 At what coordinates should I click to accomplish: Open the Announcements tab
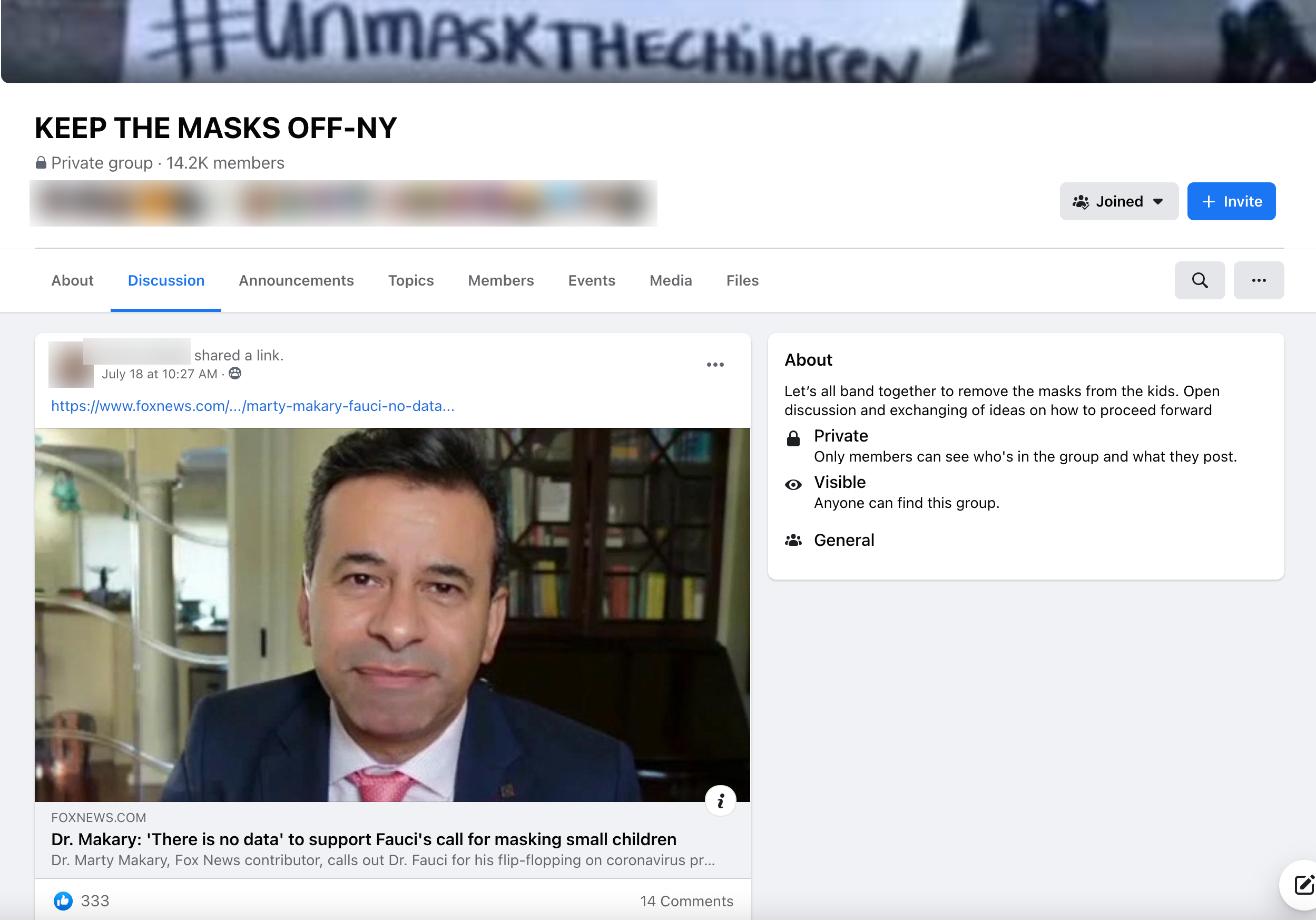[296, 280]
